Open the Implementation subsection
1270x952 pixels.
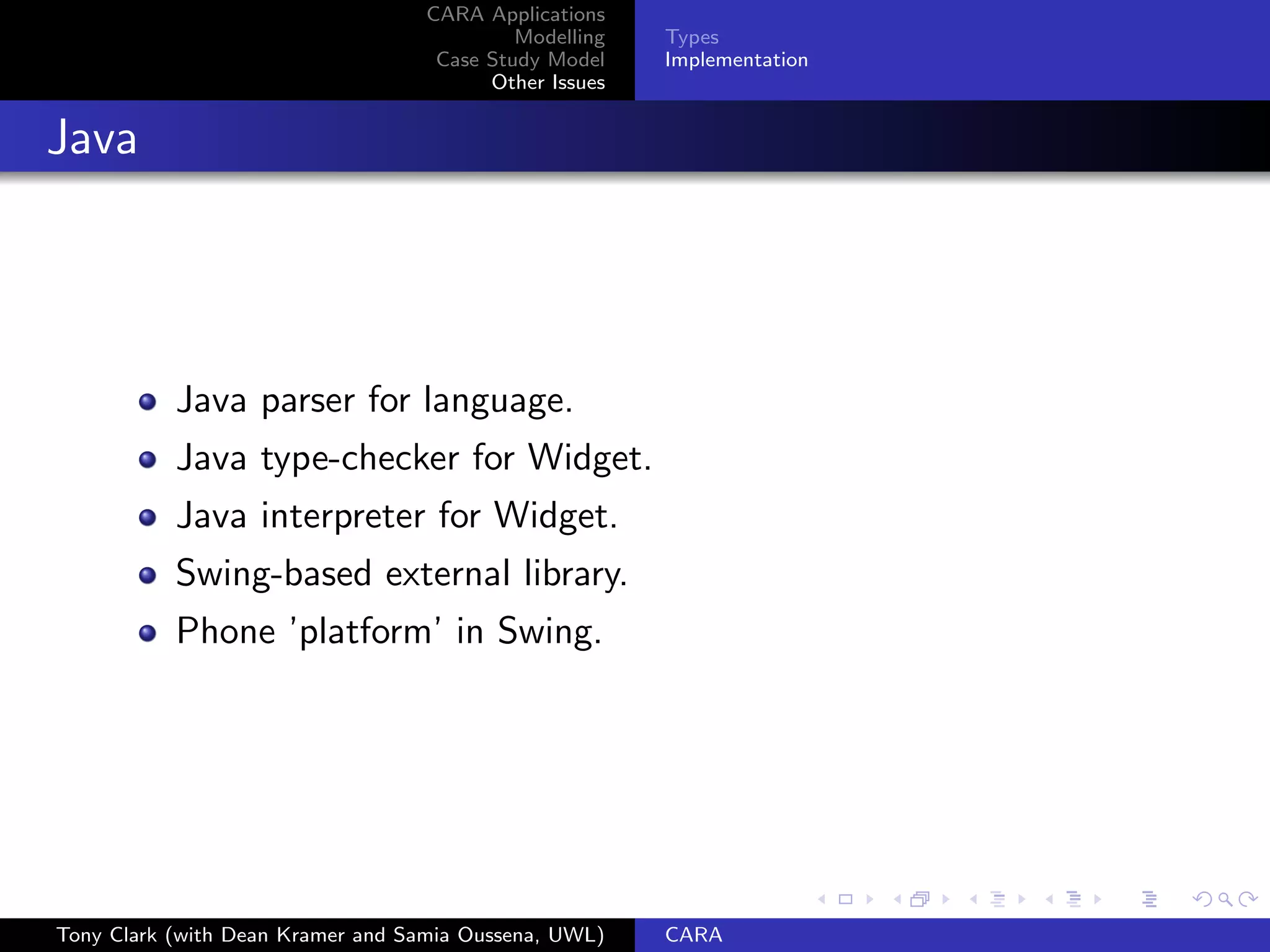(736, 59)
